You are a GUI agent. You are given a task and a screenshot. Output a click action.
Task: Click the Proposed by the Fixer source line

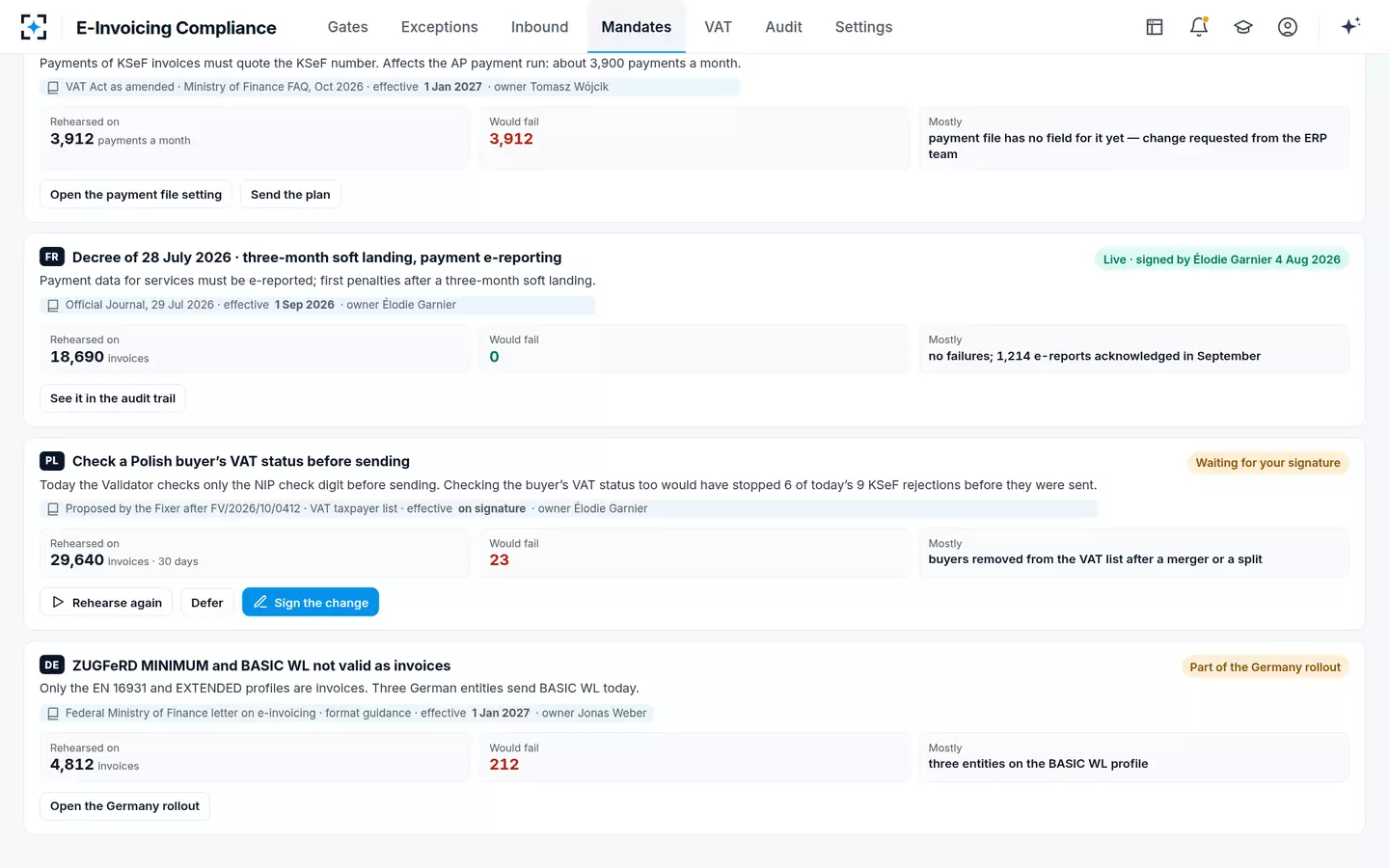(x=568, y=508)
